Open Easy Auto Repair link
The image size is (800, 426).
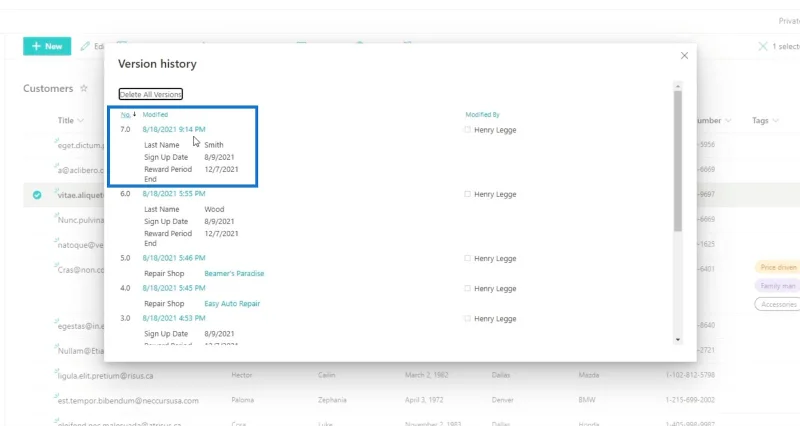point(232,304)
